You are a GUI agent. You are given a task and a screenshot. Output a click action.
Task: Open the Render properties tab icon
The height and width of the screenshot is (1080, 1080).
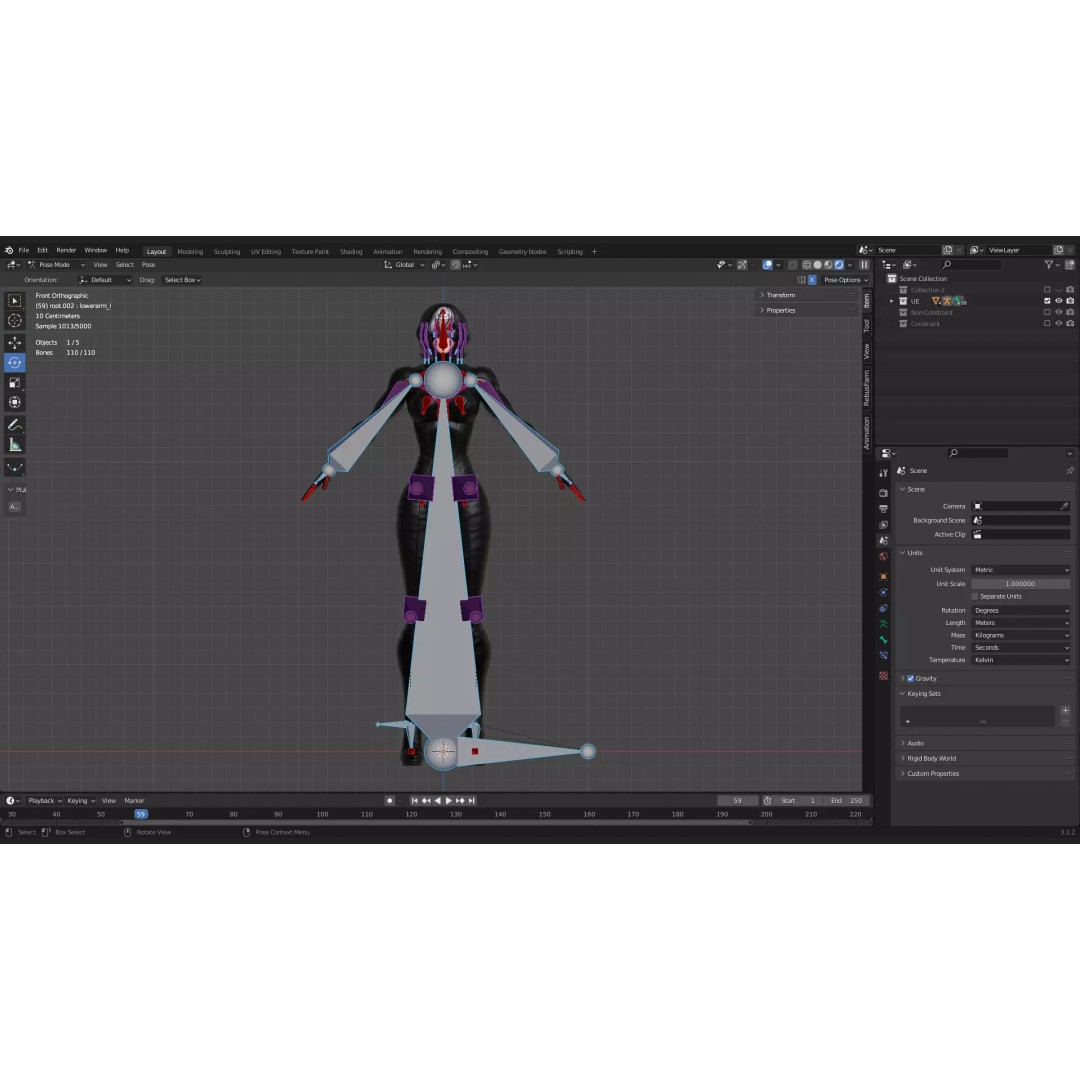click(884, 493)
